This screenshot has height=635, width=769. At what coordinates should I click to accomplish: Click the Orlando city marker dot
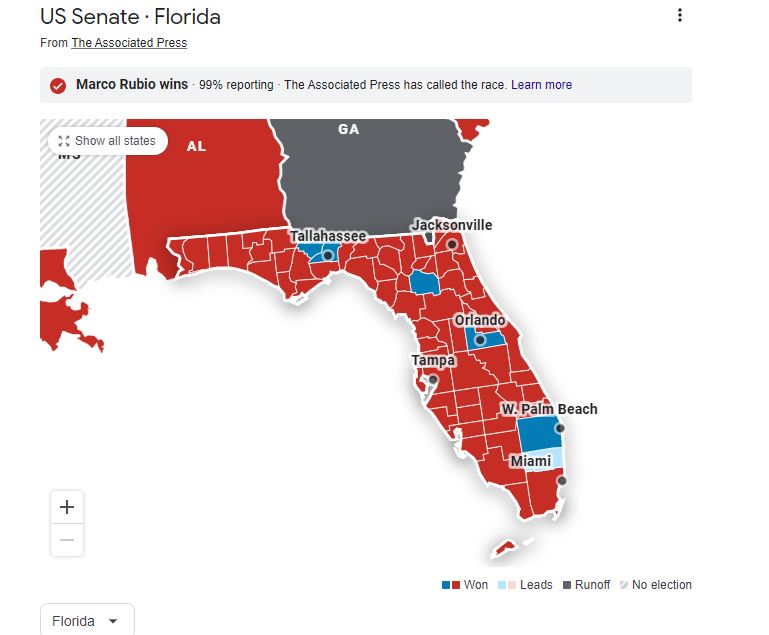(x=479, y=340)
